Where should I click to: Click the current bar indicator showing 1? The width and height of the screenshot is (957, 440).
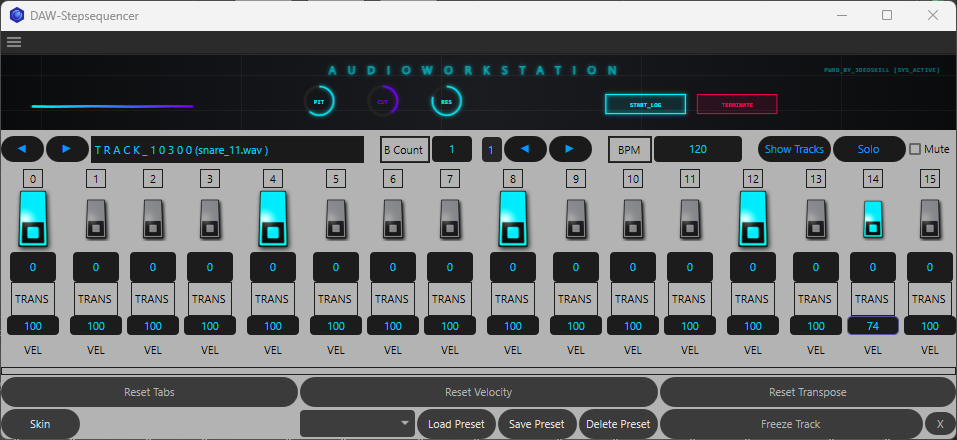click(492, 149)
